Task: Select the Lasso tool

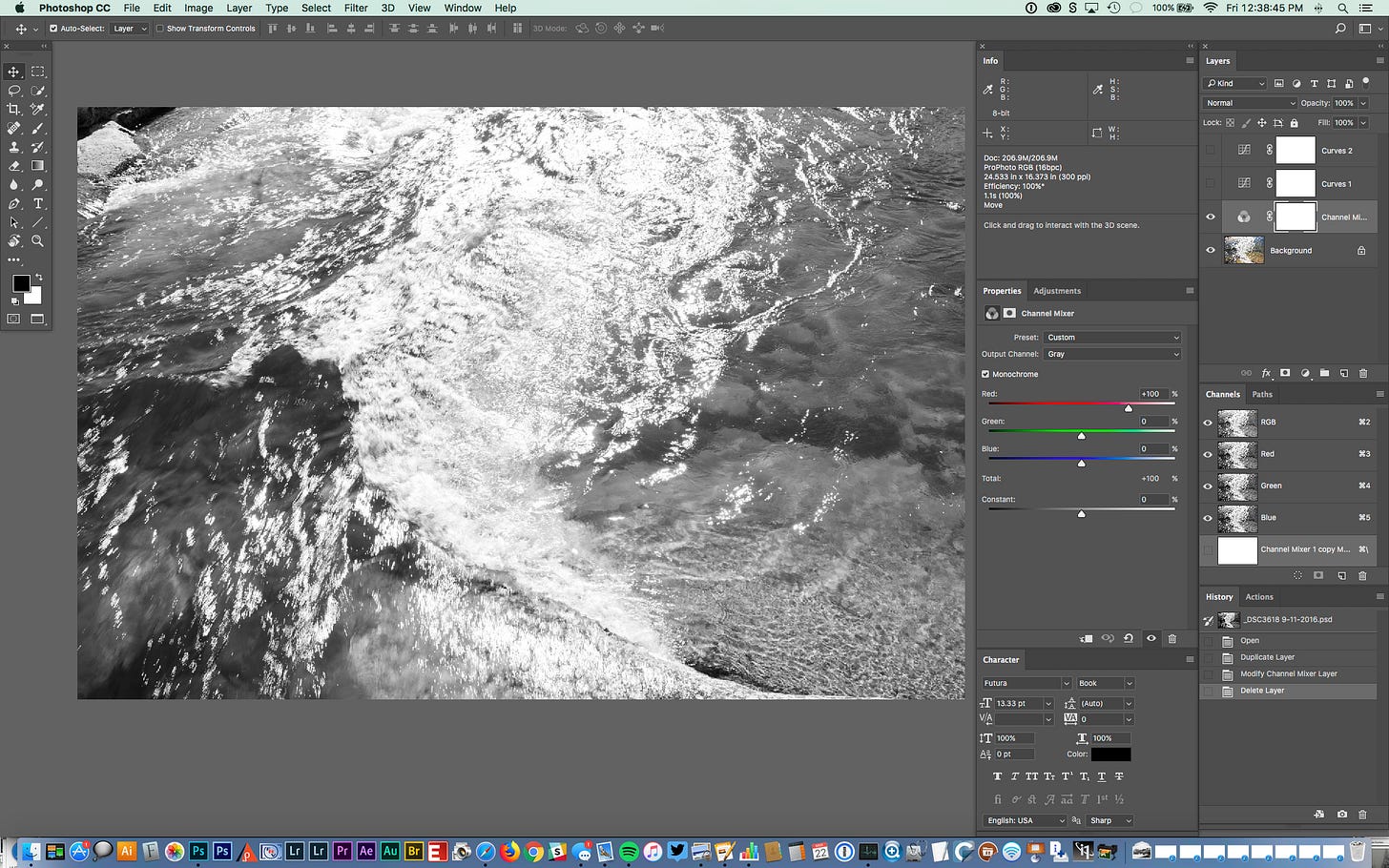Action: click(x=14, y=91)
